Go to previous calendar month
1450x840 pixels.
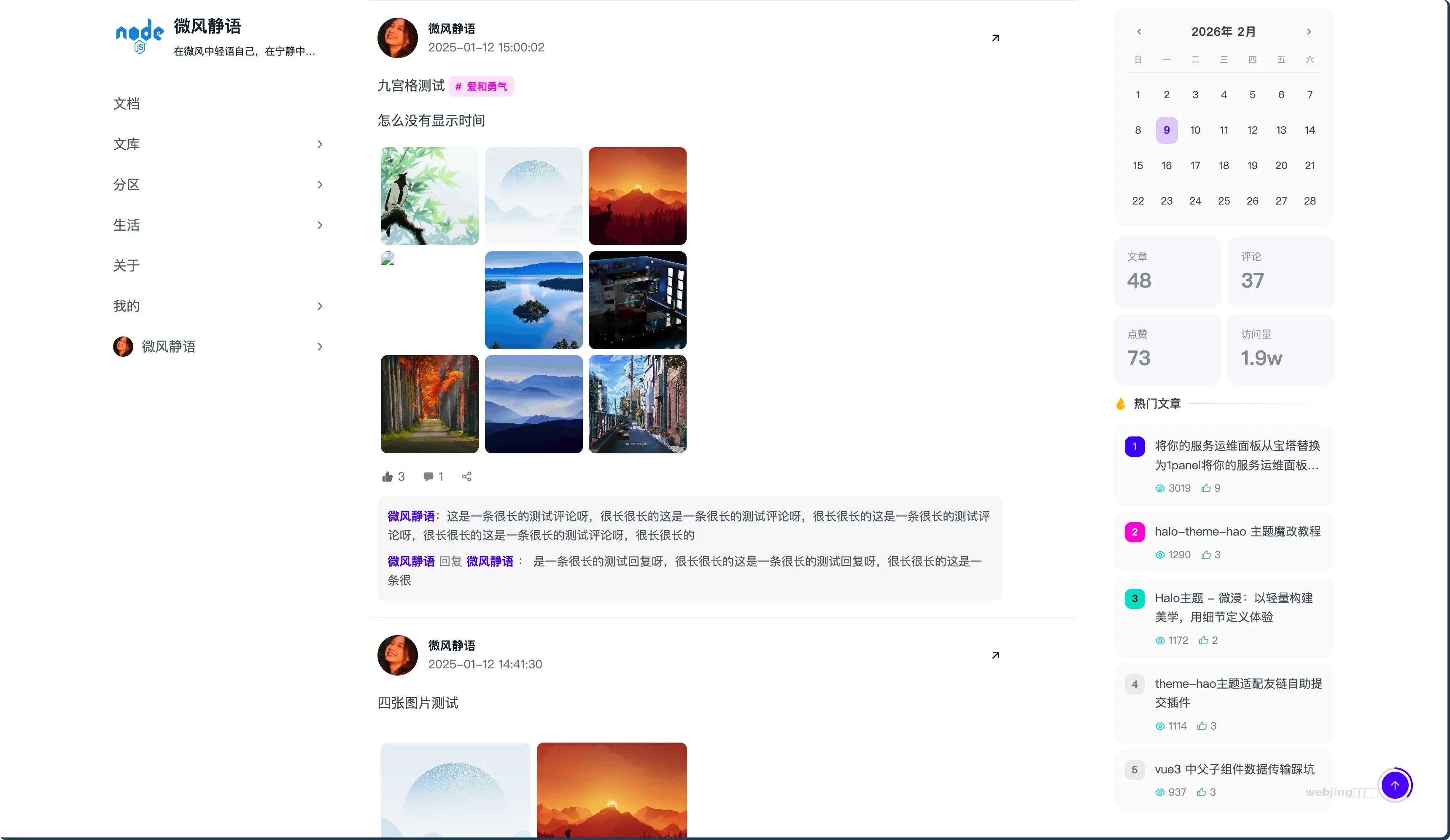tap(1139, 32)
